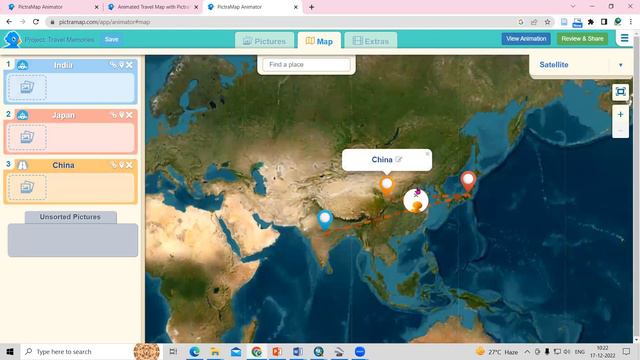Image resolution: width=640 pixels, height=360 pixels.
Task: Switch to the Pictures tab
Action: [264, 41]
